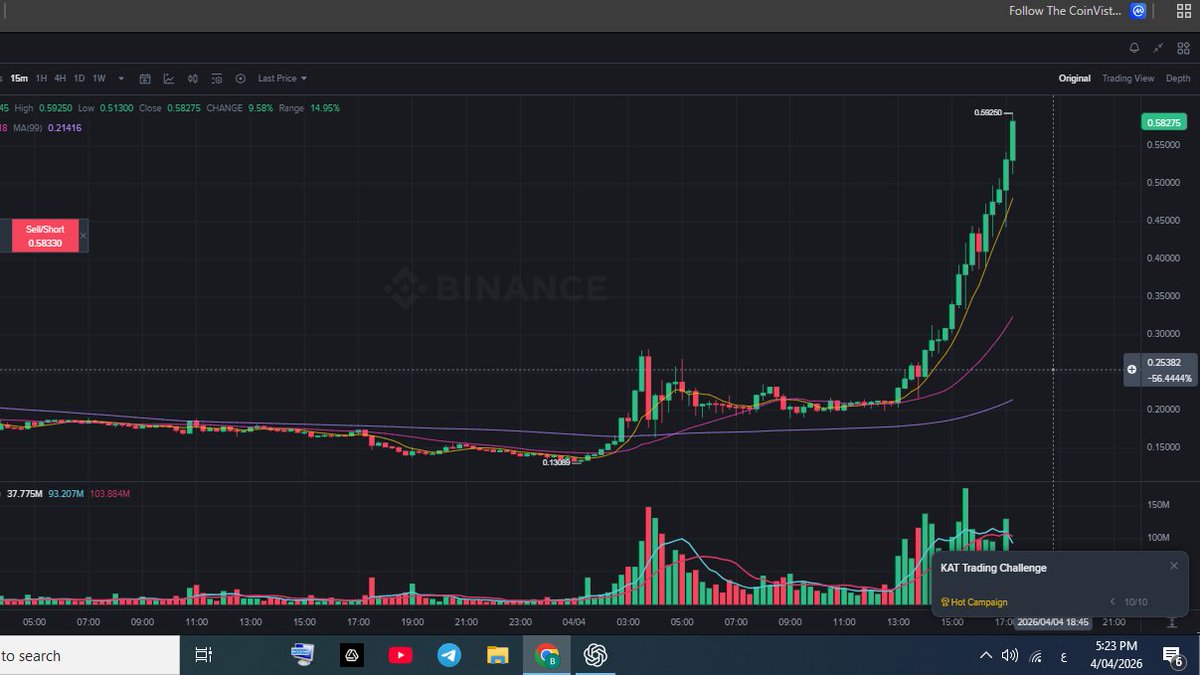Click the circular target icon in chart toolbar
Image resolution: width=1200 pixels, height=675 pixels.
[241, 78]
